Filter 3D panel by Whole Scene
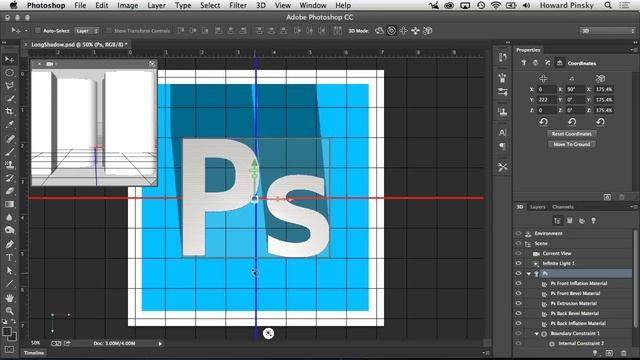 (557, 221)
